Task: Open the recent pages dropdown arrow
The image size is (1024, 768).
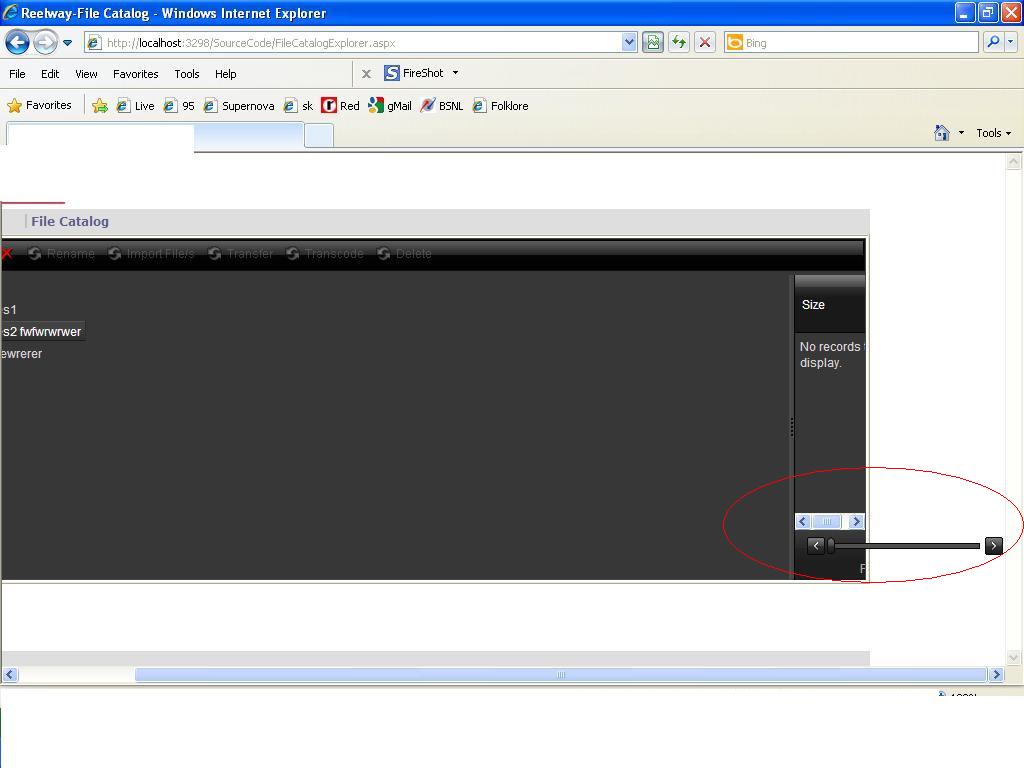Action: pyautogui.click(x=67, y=43)
